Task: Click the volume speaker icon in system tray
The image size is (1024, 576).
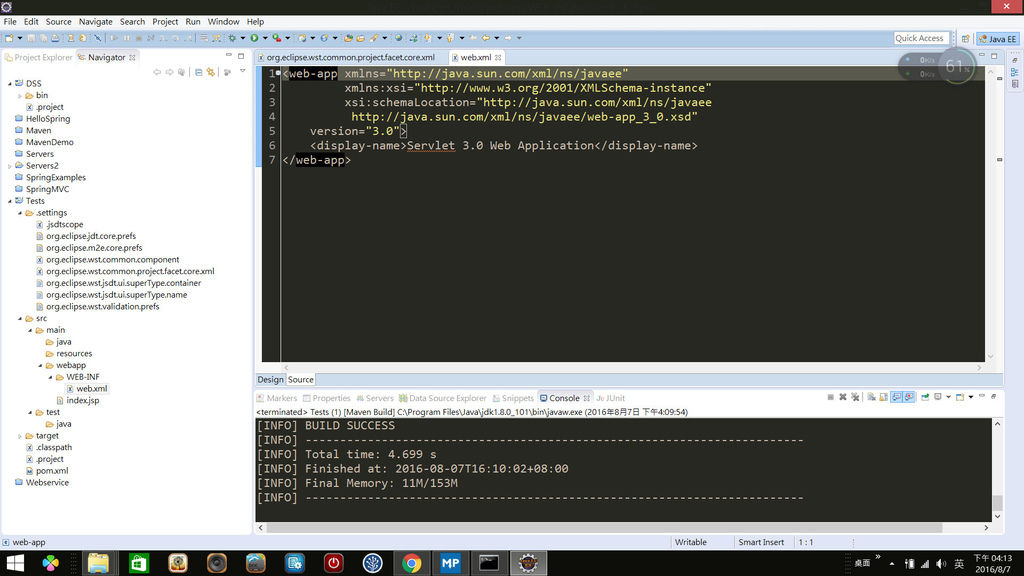Action: 940,564
